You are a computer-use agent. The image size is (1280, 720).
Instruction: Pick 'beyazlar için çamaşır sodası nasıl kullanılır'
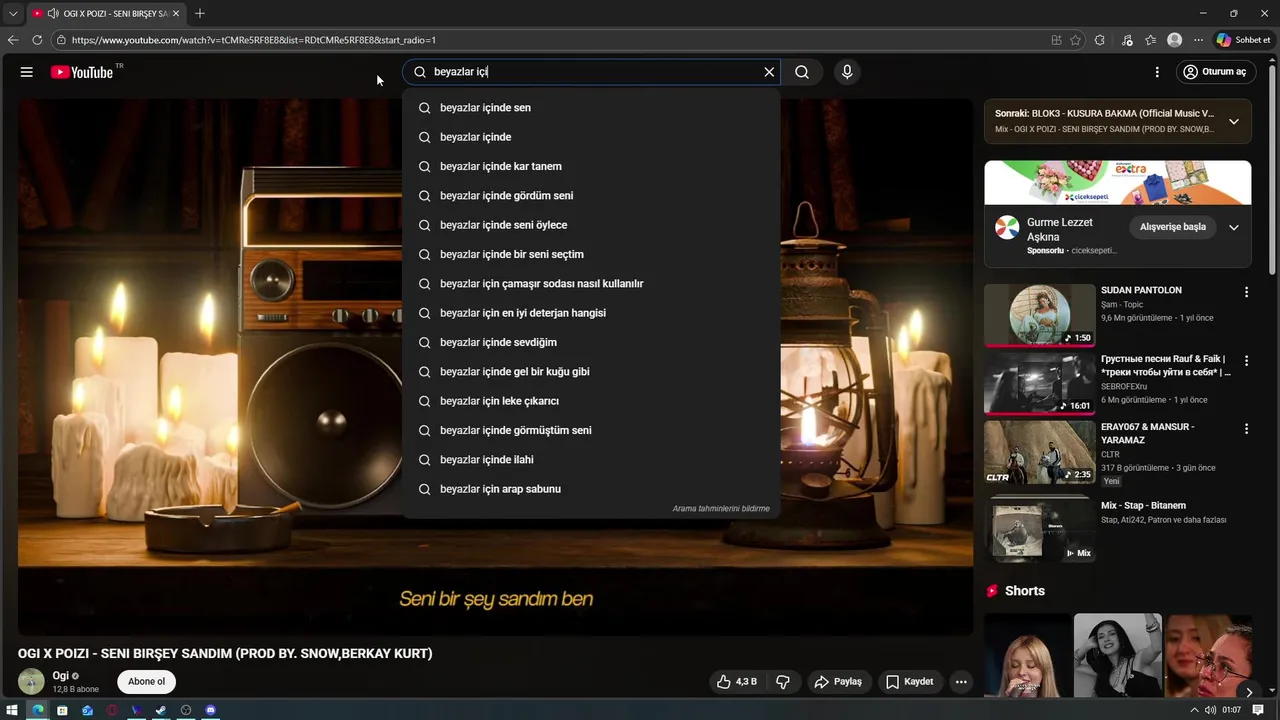pyautogui.click(x=591, y=284)
